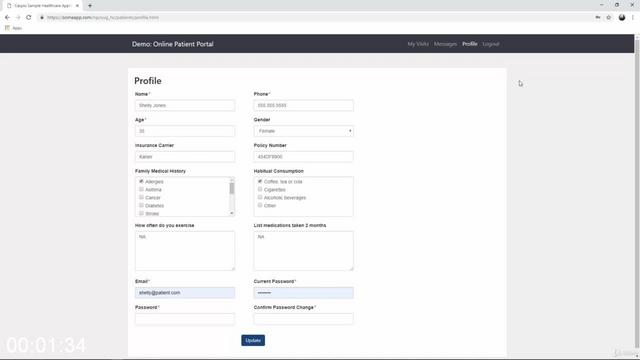The height and width of the screenshot is (360, 640).
Task: Check the Cancer checkbox
Action: (141, 197)
